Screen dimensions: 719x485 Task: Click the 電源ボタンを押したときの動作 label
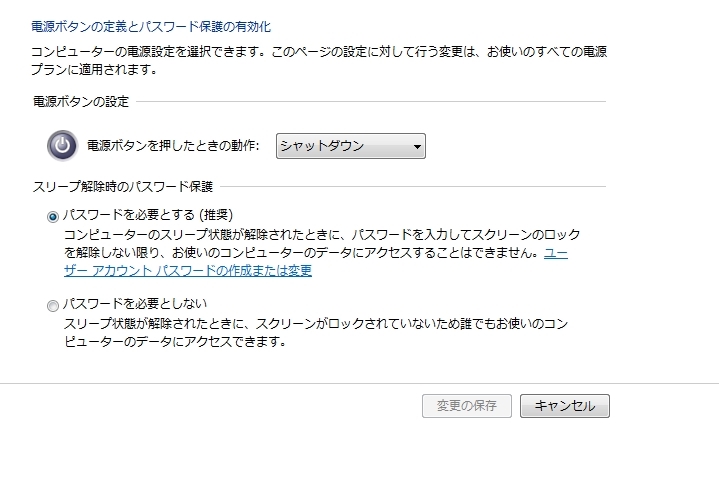pos(174,146)
